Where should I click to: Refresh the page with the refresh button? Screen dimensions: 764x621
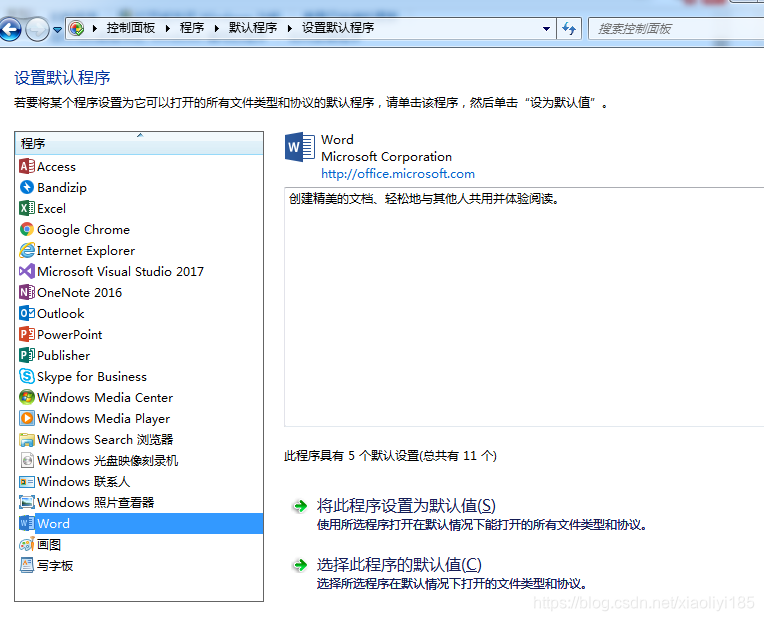(x=569, y=29)
